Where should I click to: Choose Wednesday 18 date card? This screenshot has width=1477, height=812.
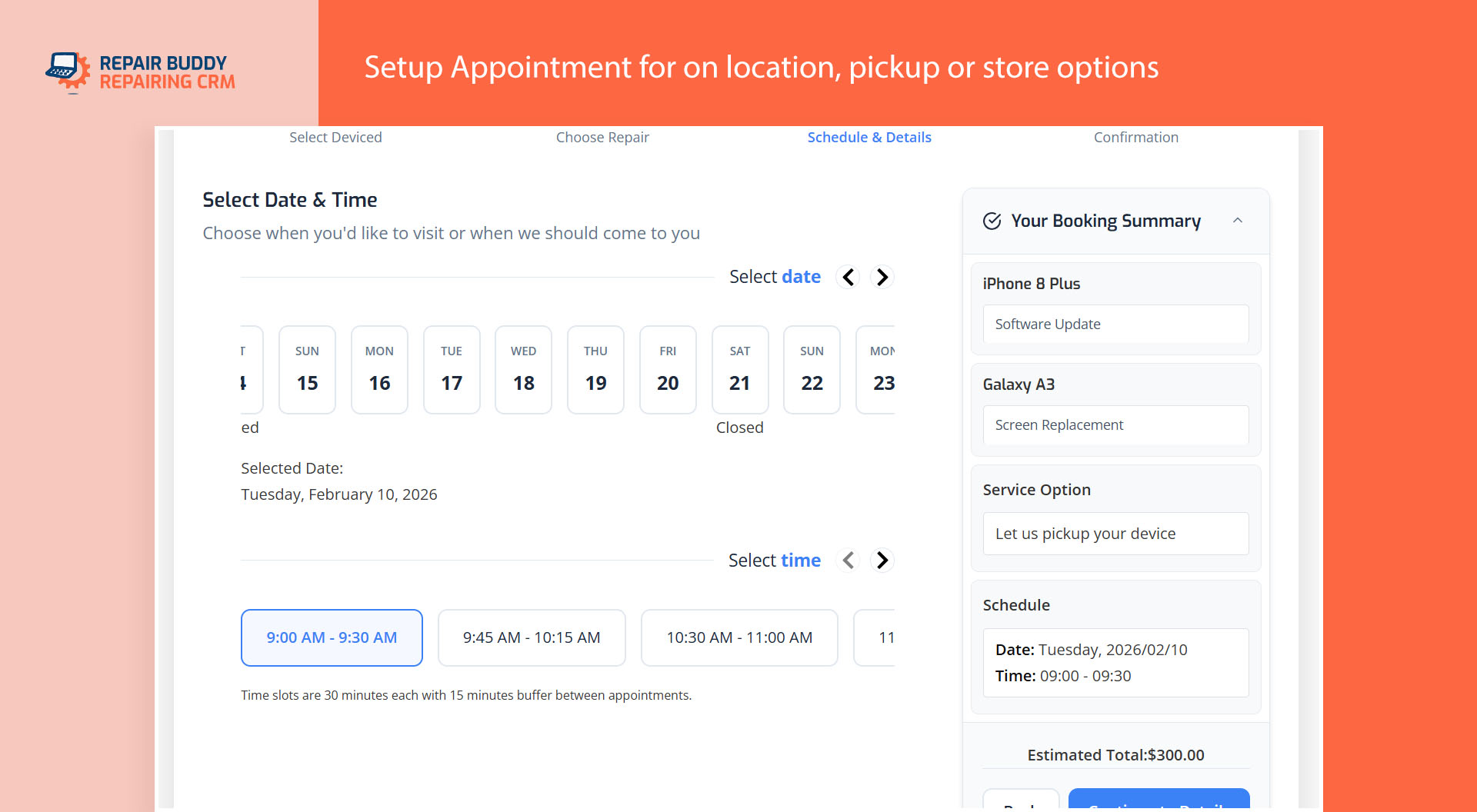(x=523, y=370)
